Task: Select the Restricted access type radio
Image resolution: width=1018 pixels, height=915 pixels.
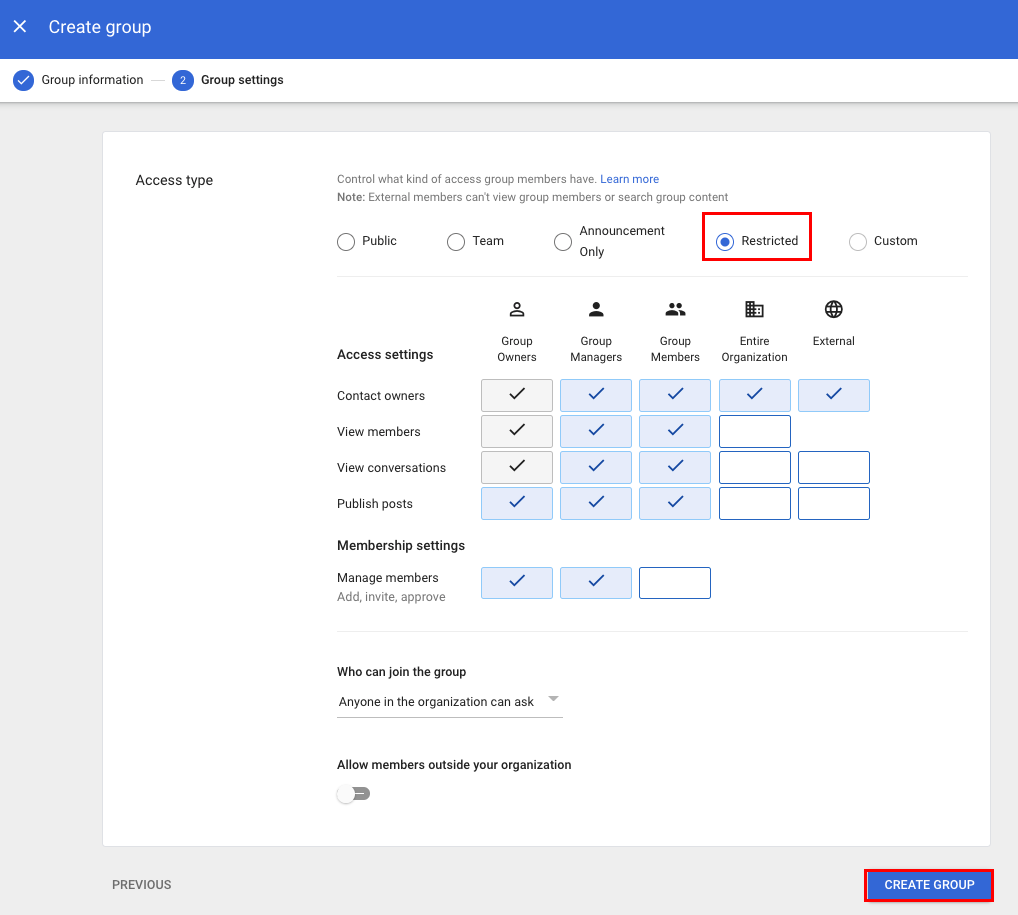Action: tap(725, 242)
